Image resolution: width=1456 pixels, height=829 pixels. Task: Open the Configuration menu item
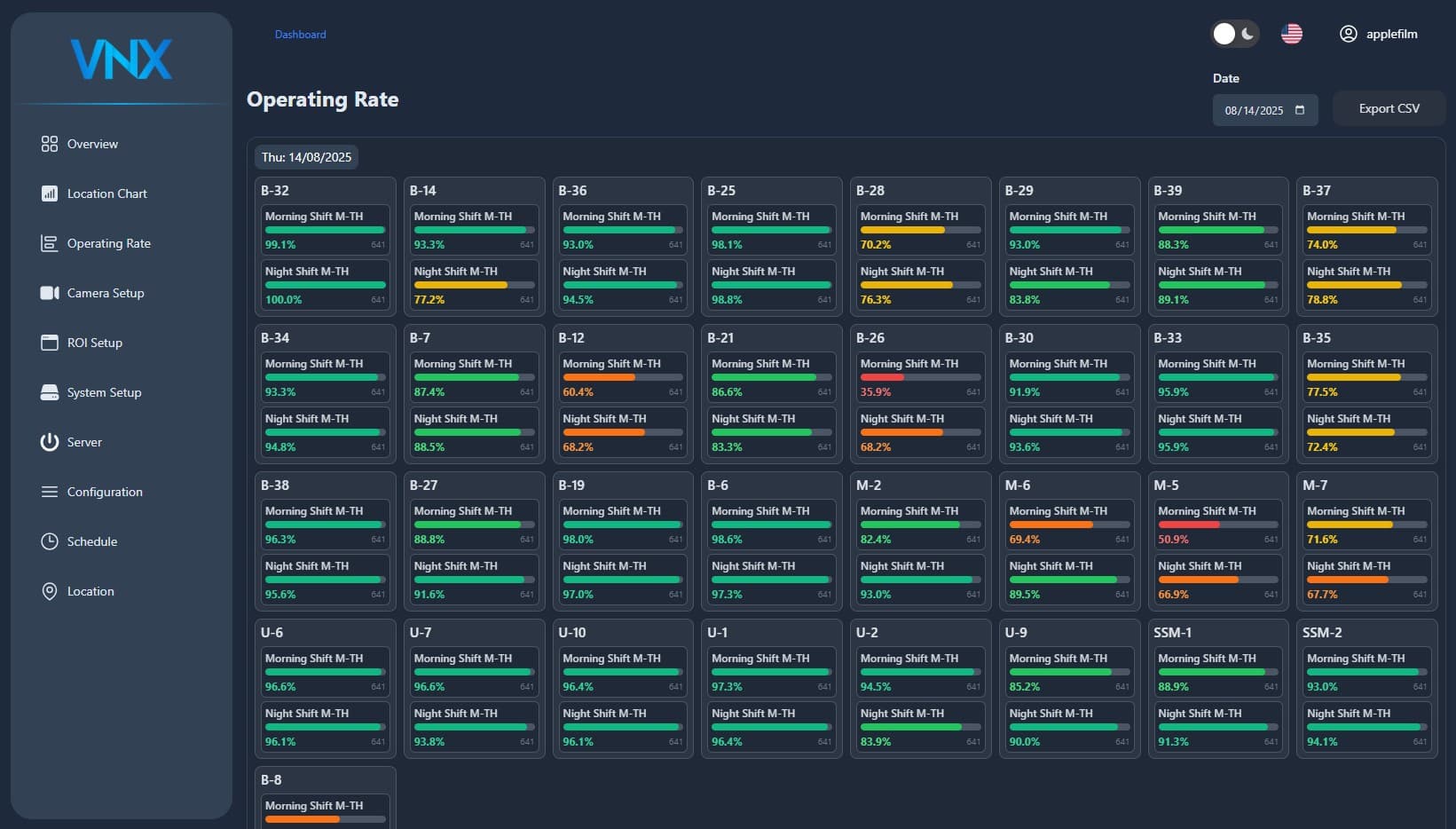pos(104,492)
